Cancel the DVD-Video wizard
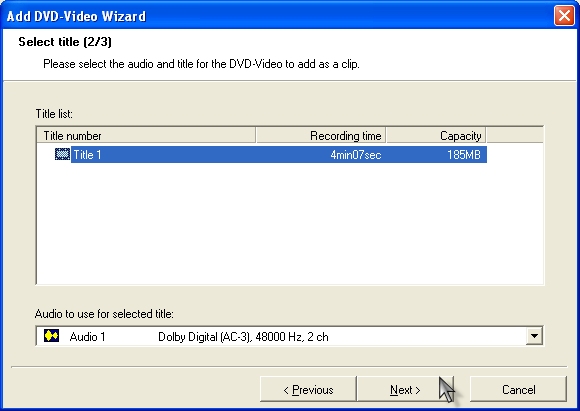Image resolution: width=580 pixels, height=411 pixels. point(518,390)
